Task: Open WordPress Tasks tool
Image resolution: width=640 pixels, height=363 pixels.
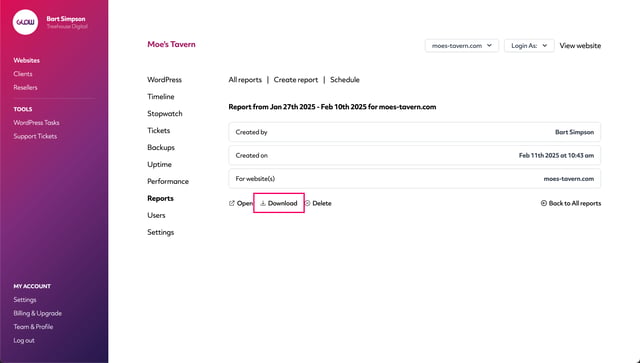Action: click(x=36, y=122)
